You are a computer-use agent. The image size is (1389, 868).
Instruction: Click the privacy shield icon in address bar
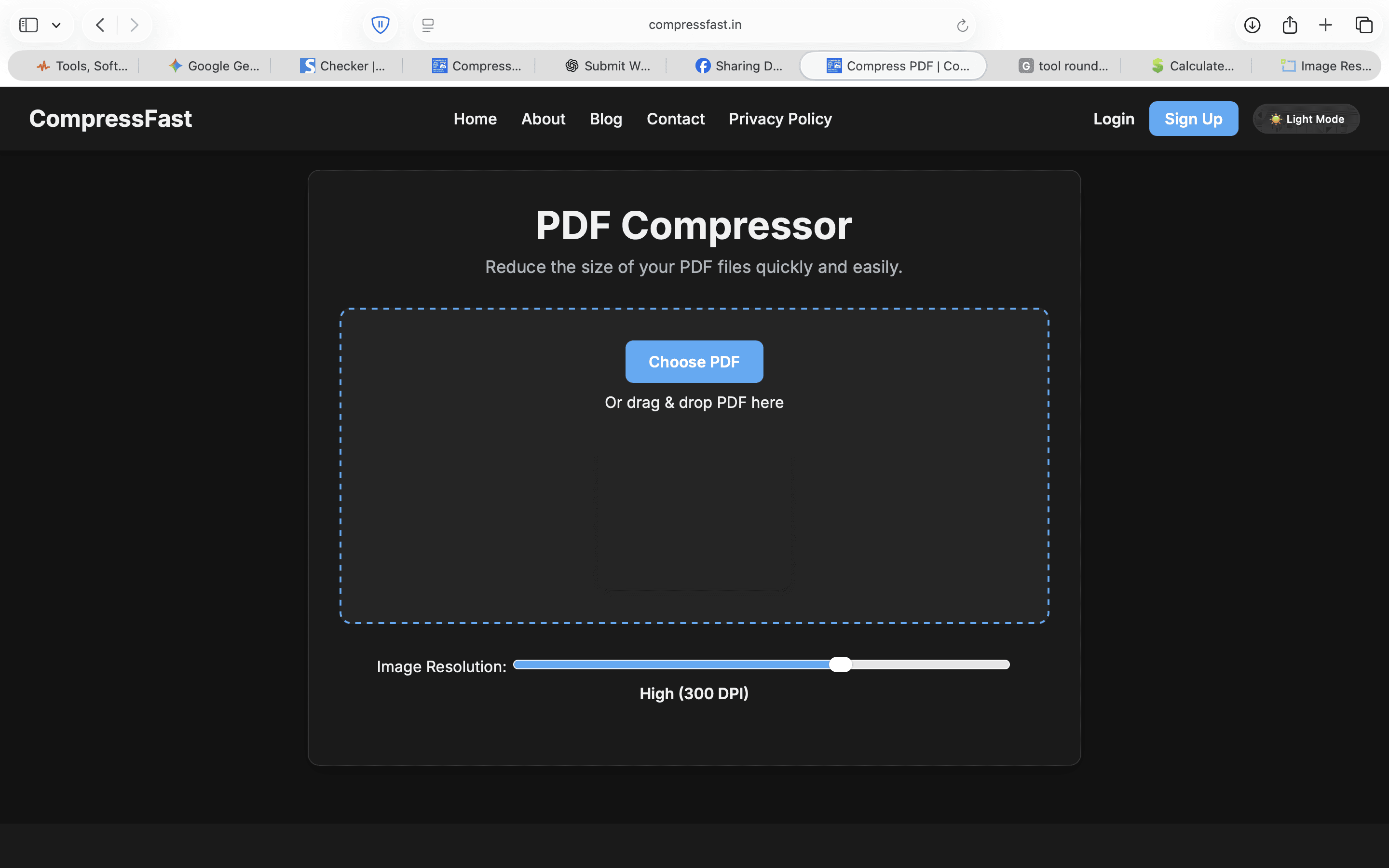(380, 25)
